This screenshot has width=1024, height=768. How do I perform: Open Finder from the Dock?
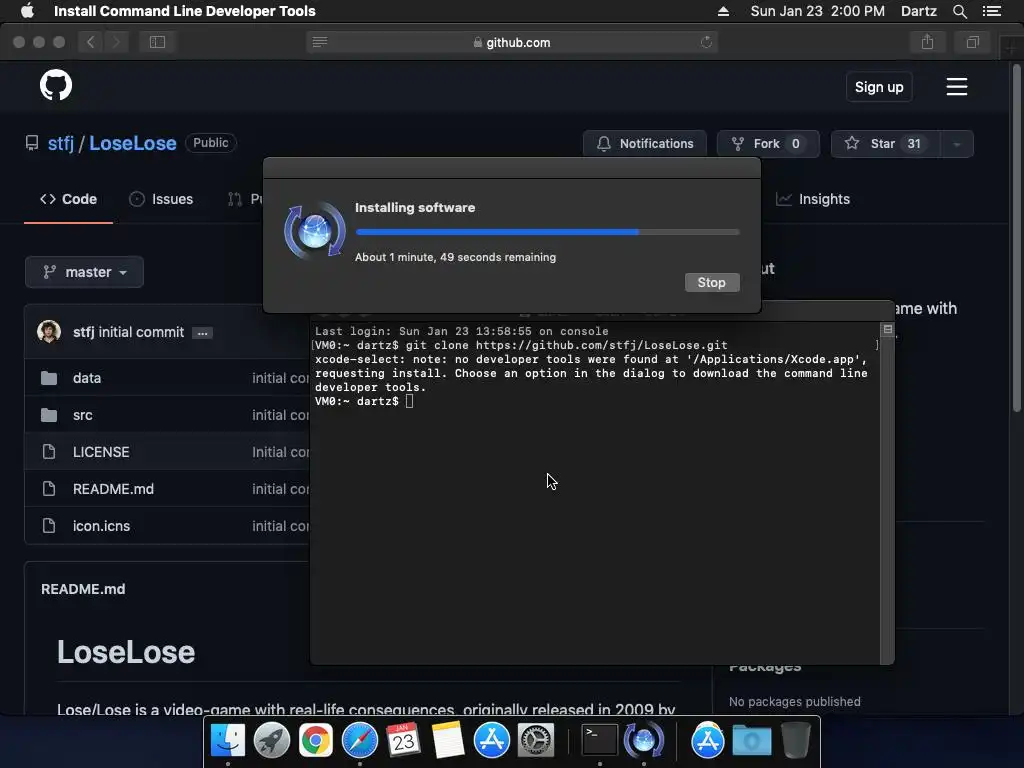click(227, 741)
